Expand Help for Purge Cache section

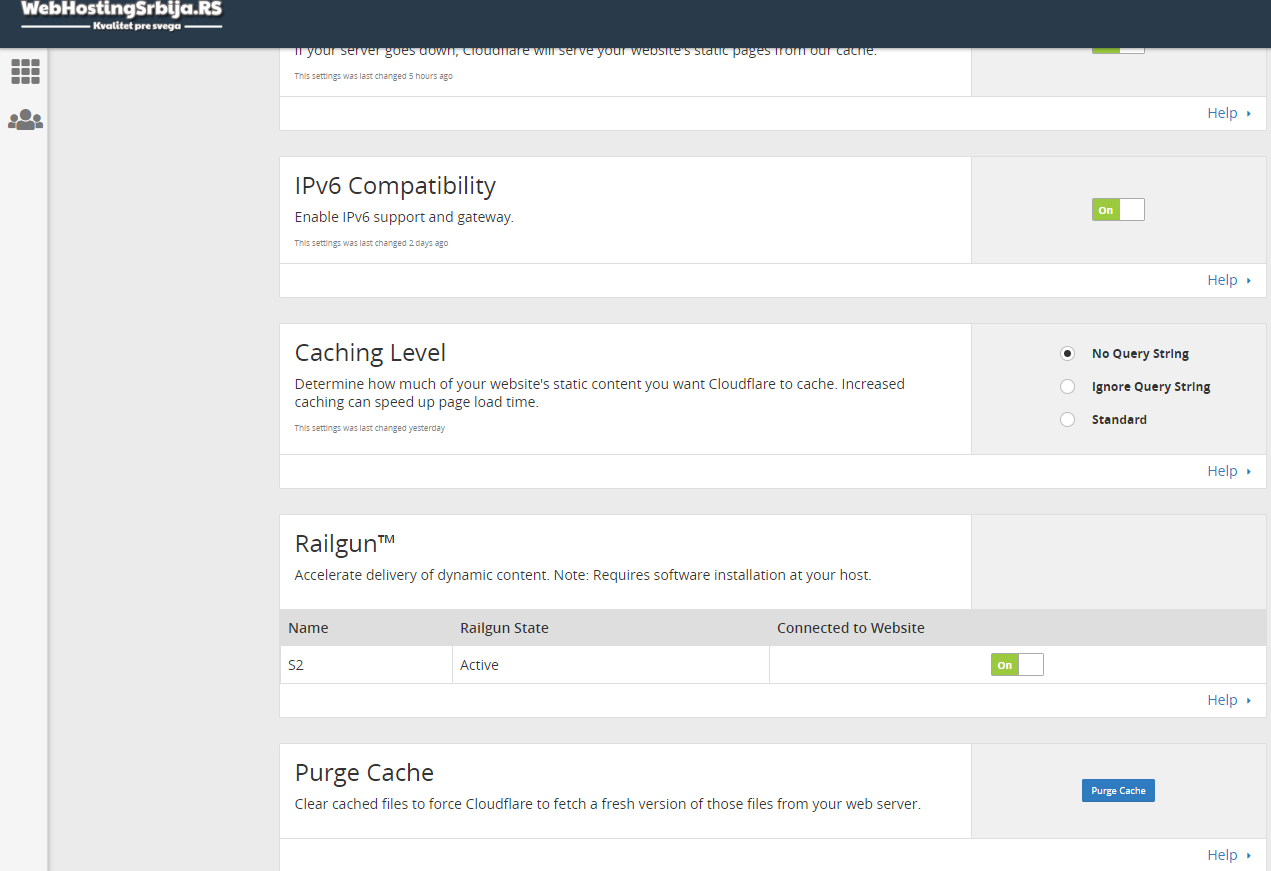coord(1229,855)
